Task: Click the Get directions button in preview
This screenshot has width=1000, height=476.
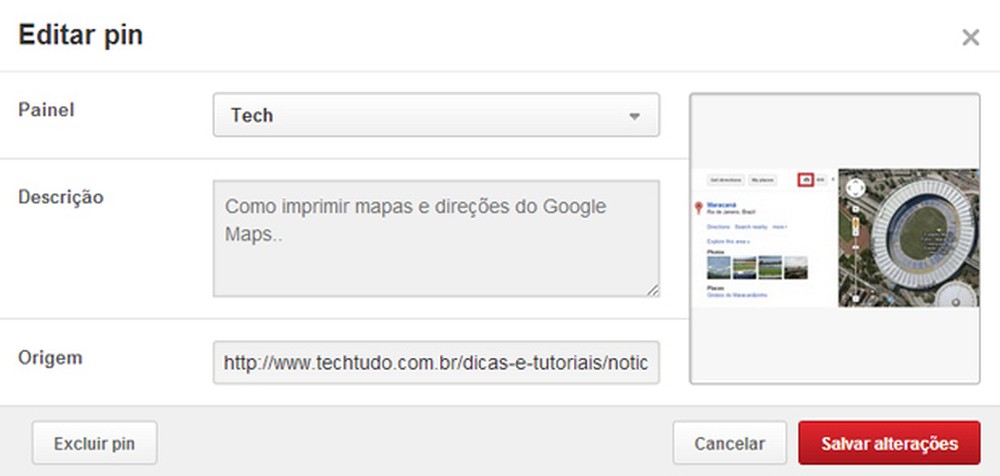Action: point(724,180)
